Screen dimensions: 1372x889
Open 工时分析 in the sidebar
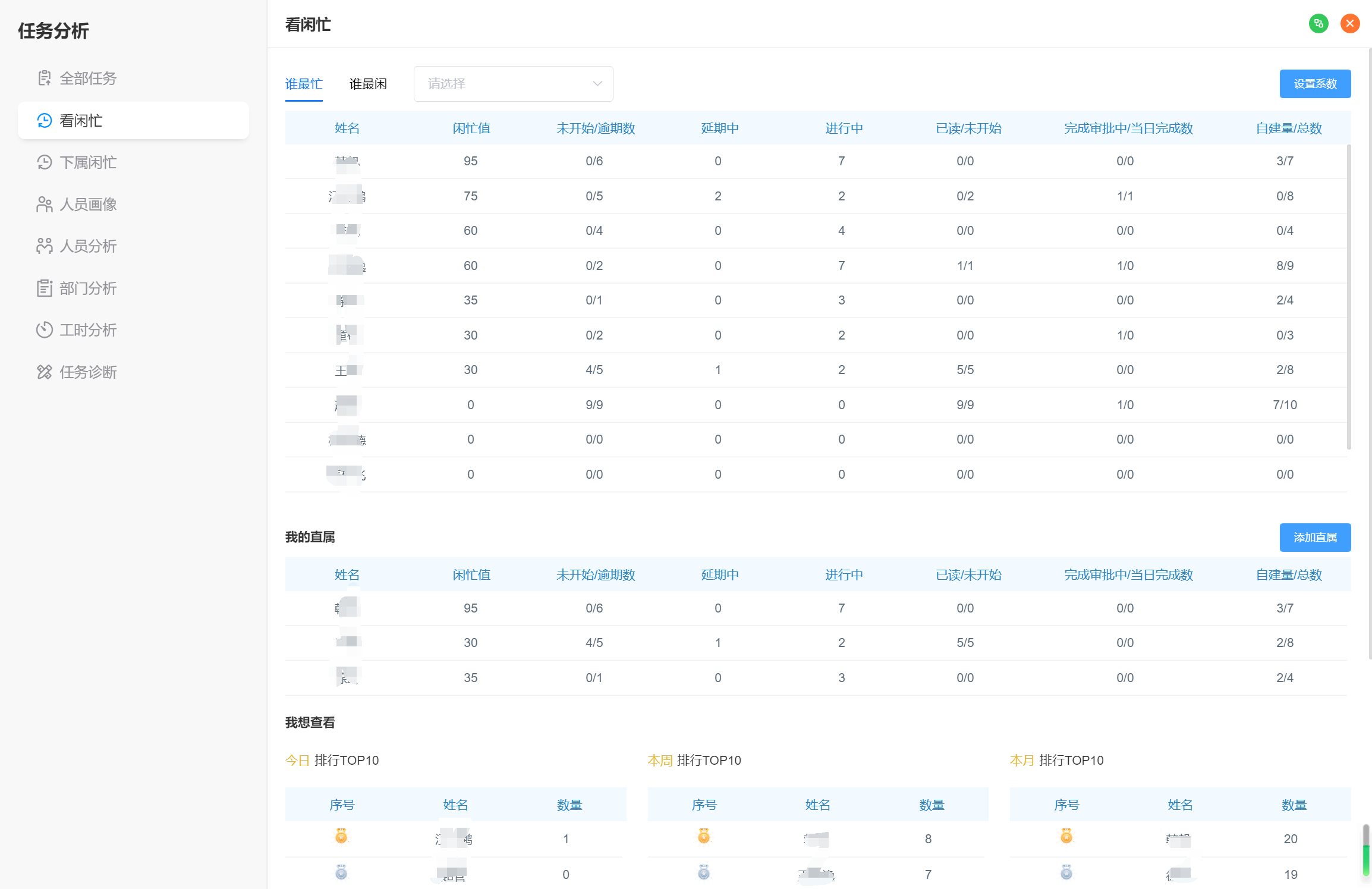(x=88, y=330)
